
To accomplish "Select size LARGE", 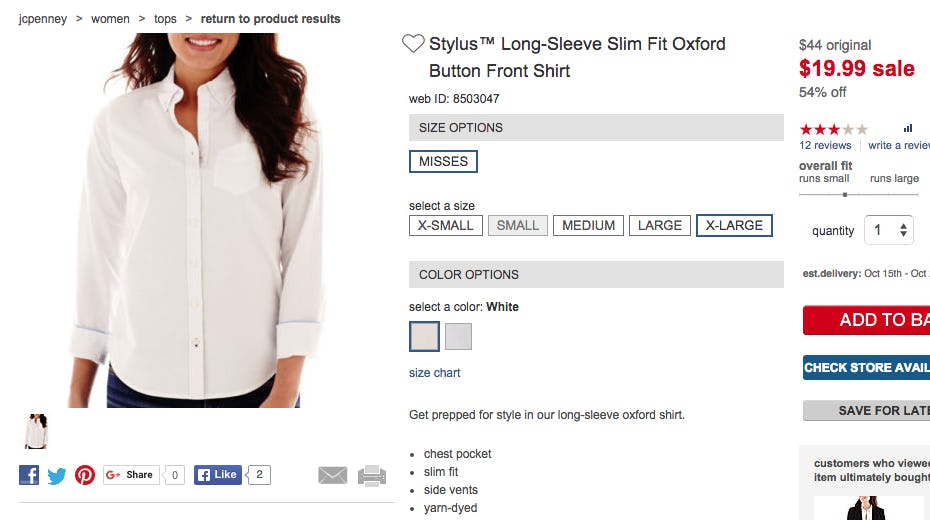I will 660,225.
